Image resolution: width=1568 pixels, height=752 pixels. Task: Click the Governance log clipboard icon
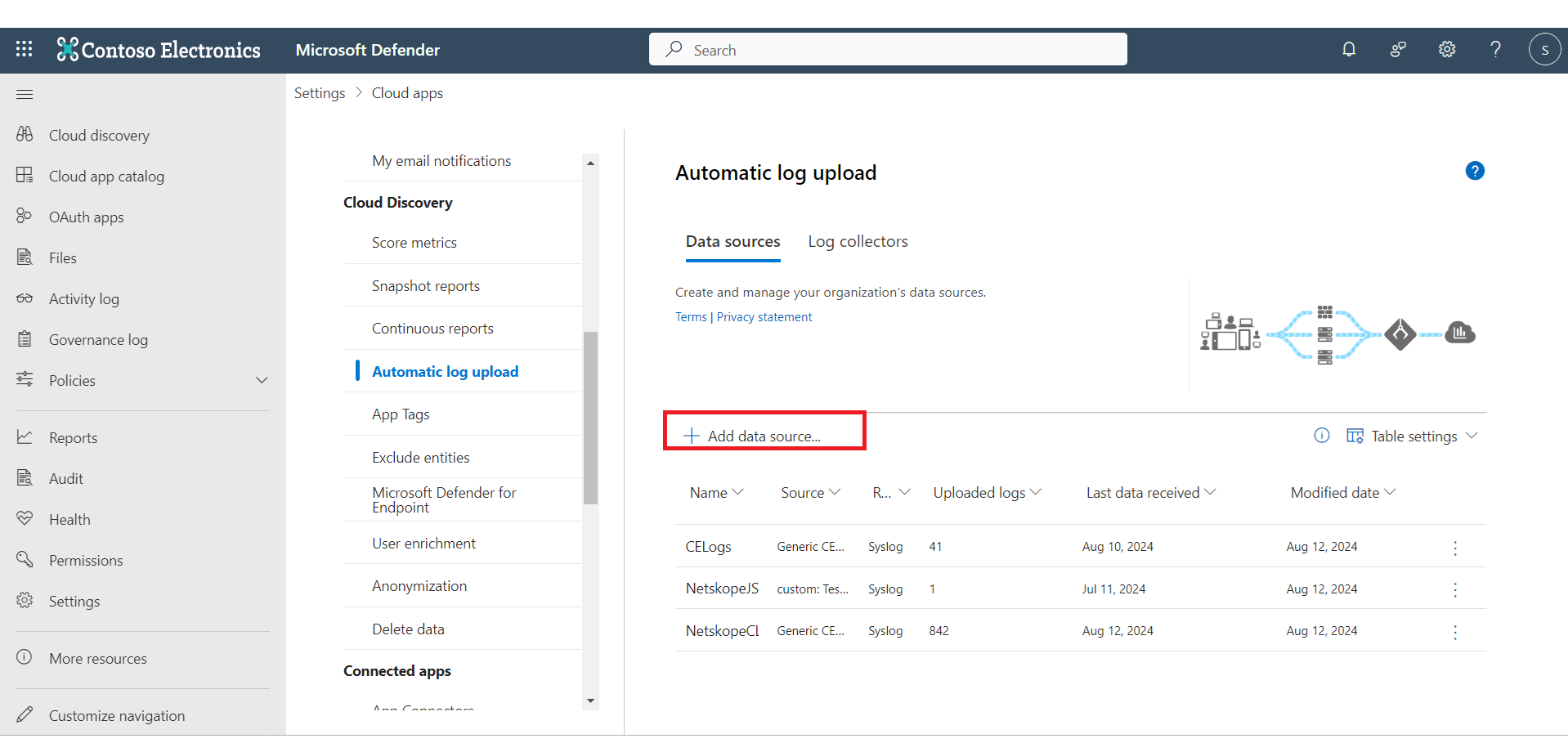coord(25,338)
